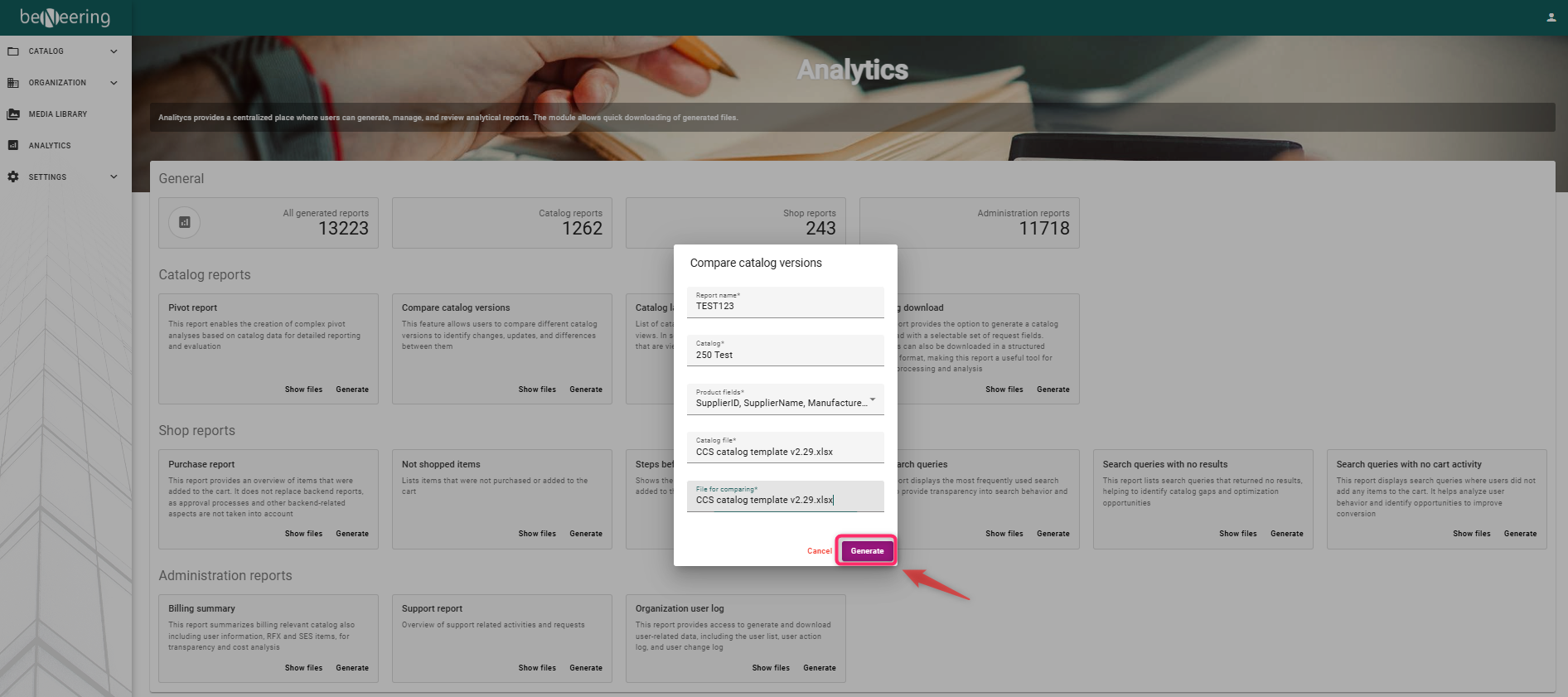Expand the Catalog menu chevron
This screenshot has height=697, width=1568.
point(114,51)
